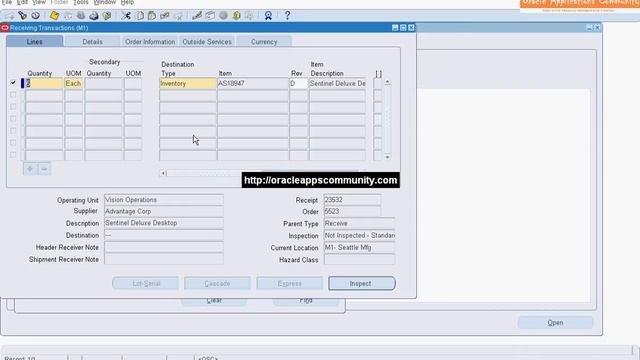Click the lines scrollbar down arrow

[387, 157]
